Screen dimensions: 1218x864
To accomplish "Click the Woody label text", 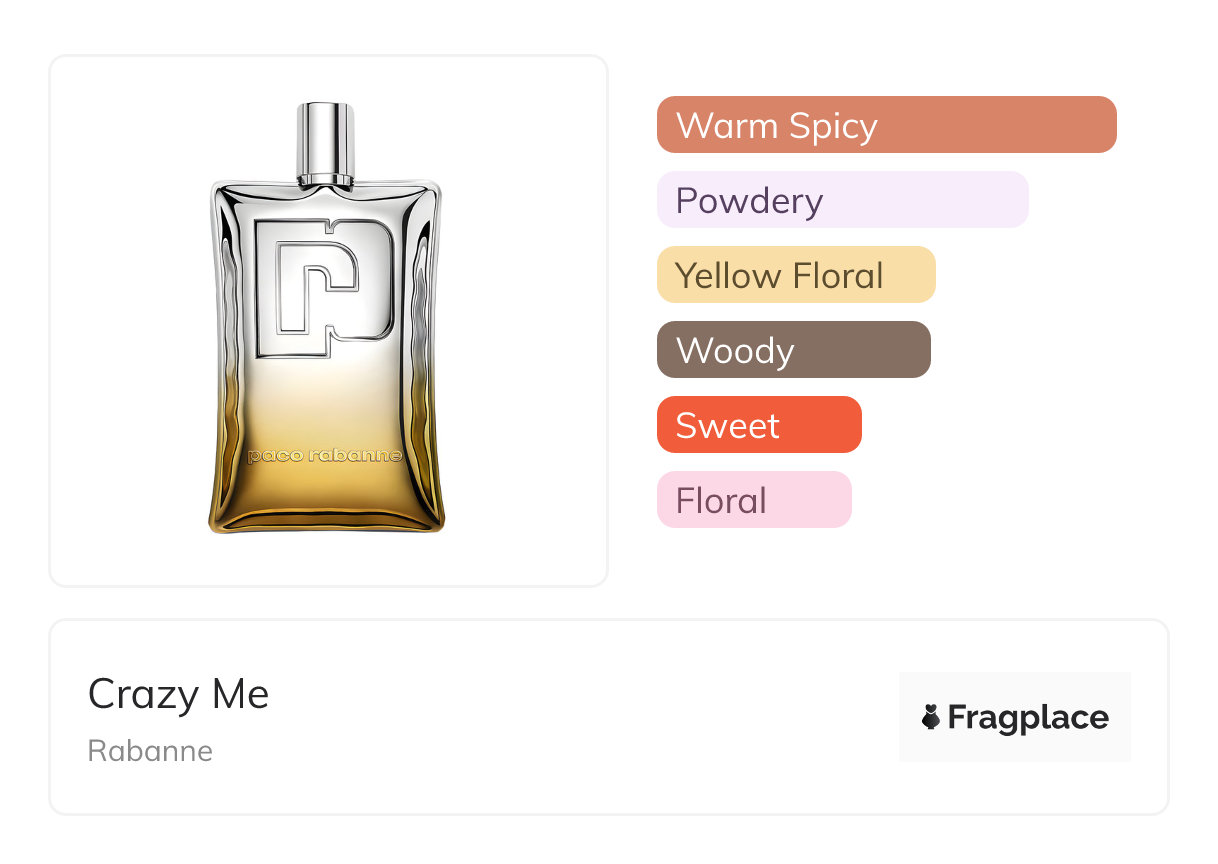I will point(735,351).
